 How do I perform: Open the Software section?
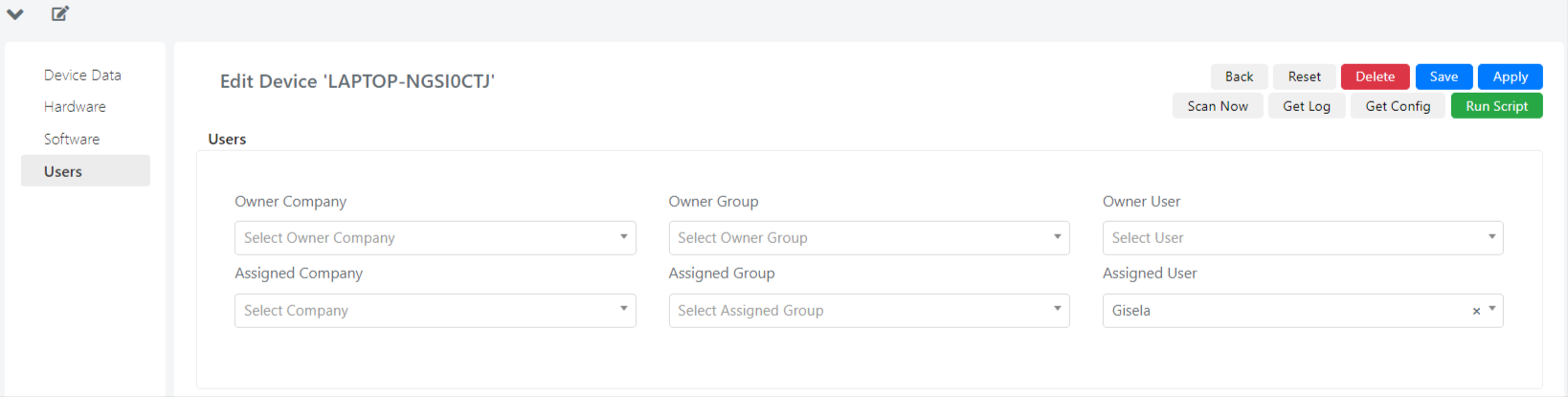pos(72,139)
